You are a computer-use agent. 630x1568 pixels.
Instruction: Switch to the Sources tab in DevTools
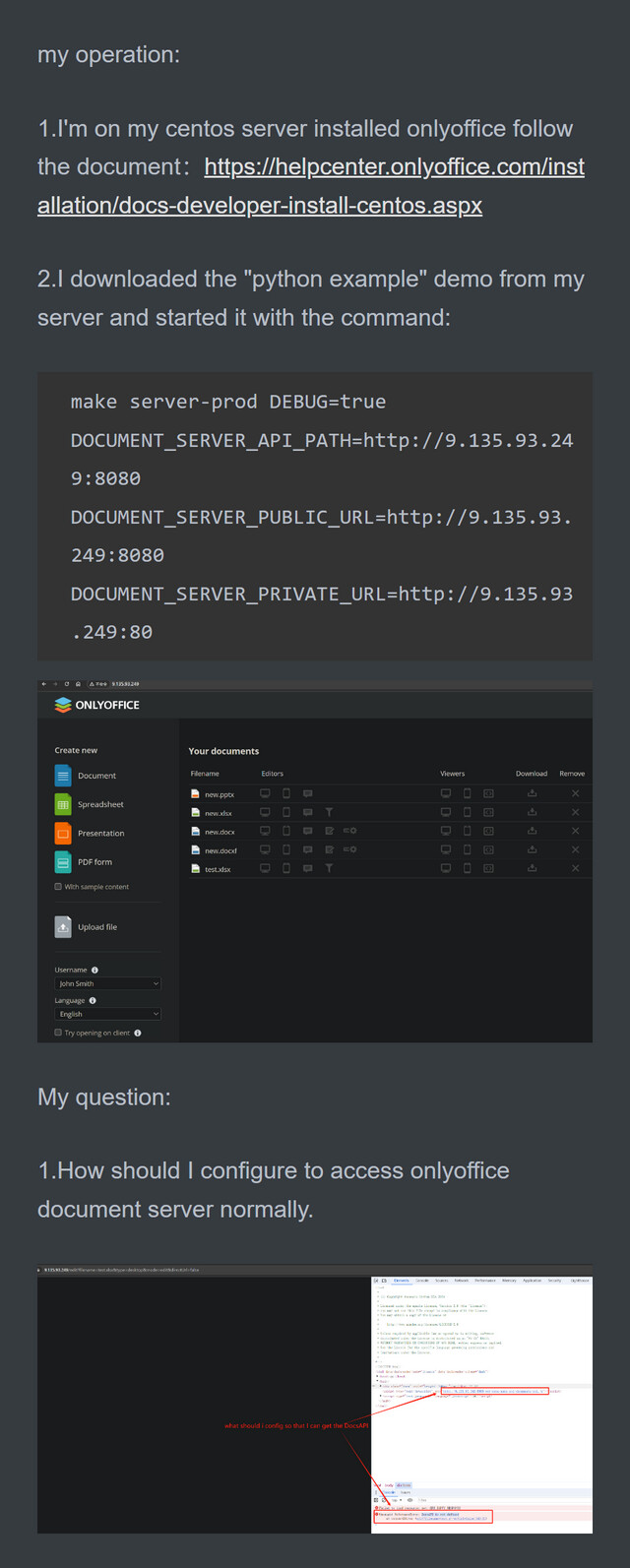(442, 1281)
